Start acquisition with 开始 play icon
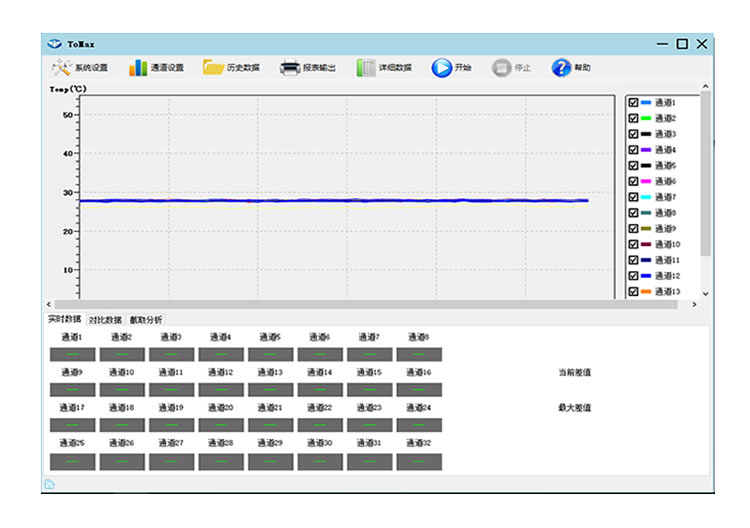The height and width of the screenshot is (528, 750). (x=441, y=68)
